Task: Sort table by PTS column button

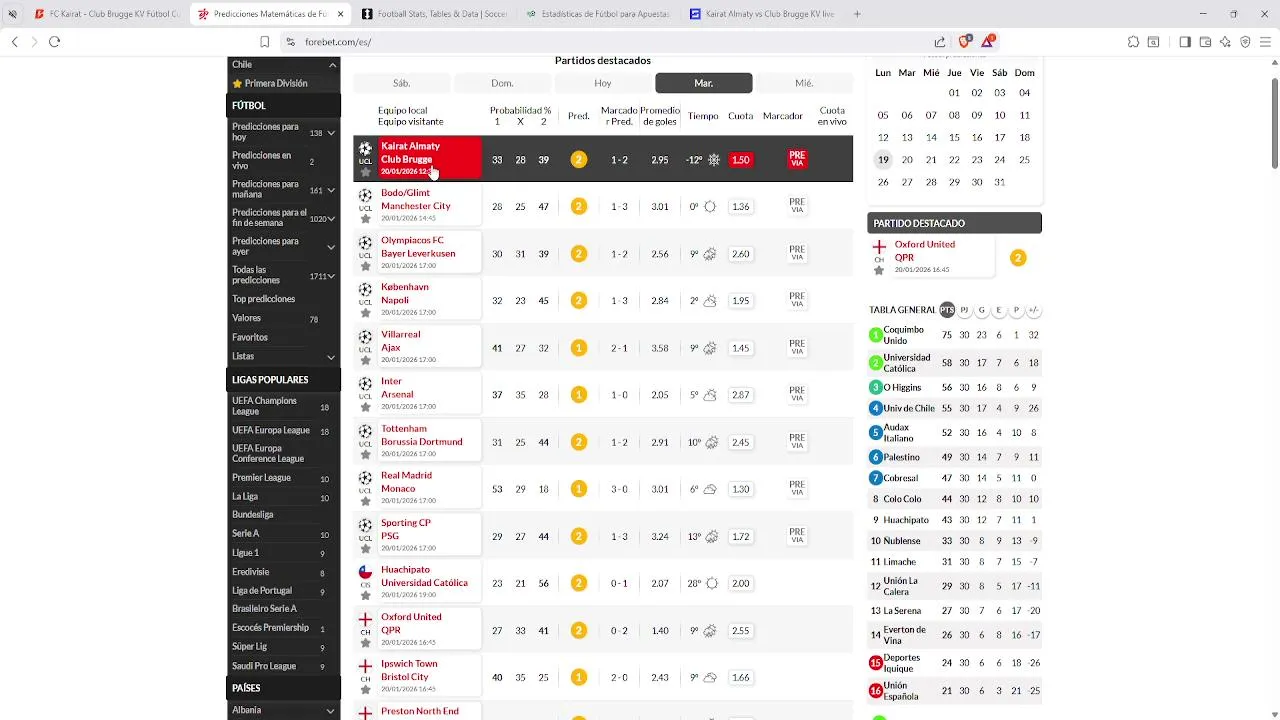Action: (947, 310)
